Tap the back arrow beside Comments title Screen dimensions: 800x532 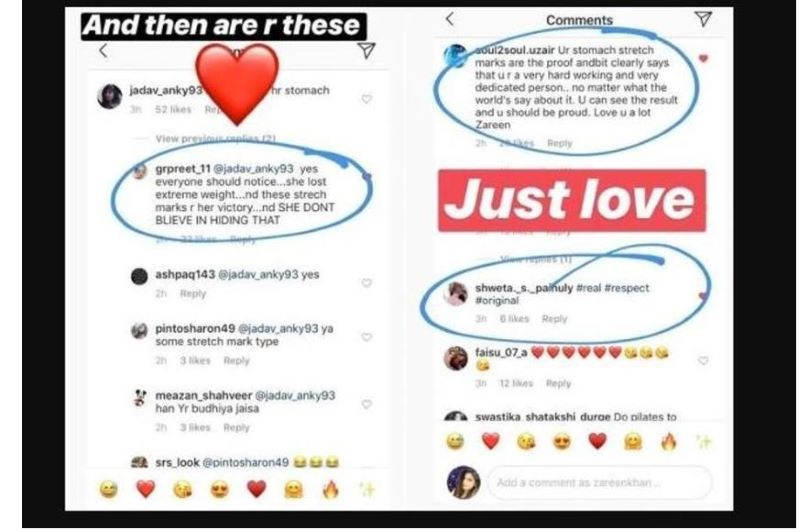coord(449,19)
